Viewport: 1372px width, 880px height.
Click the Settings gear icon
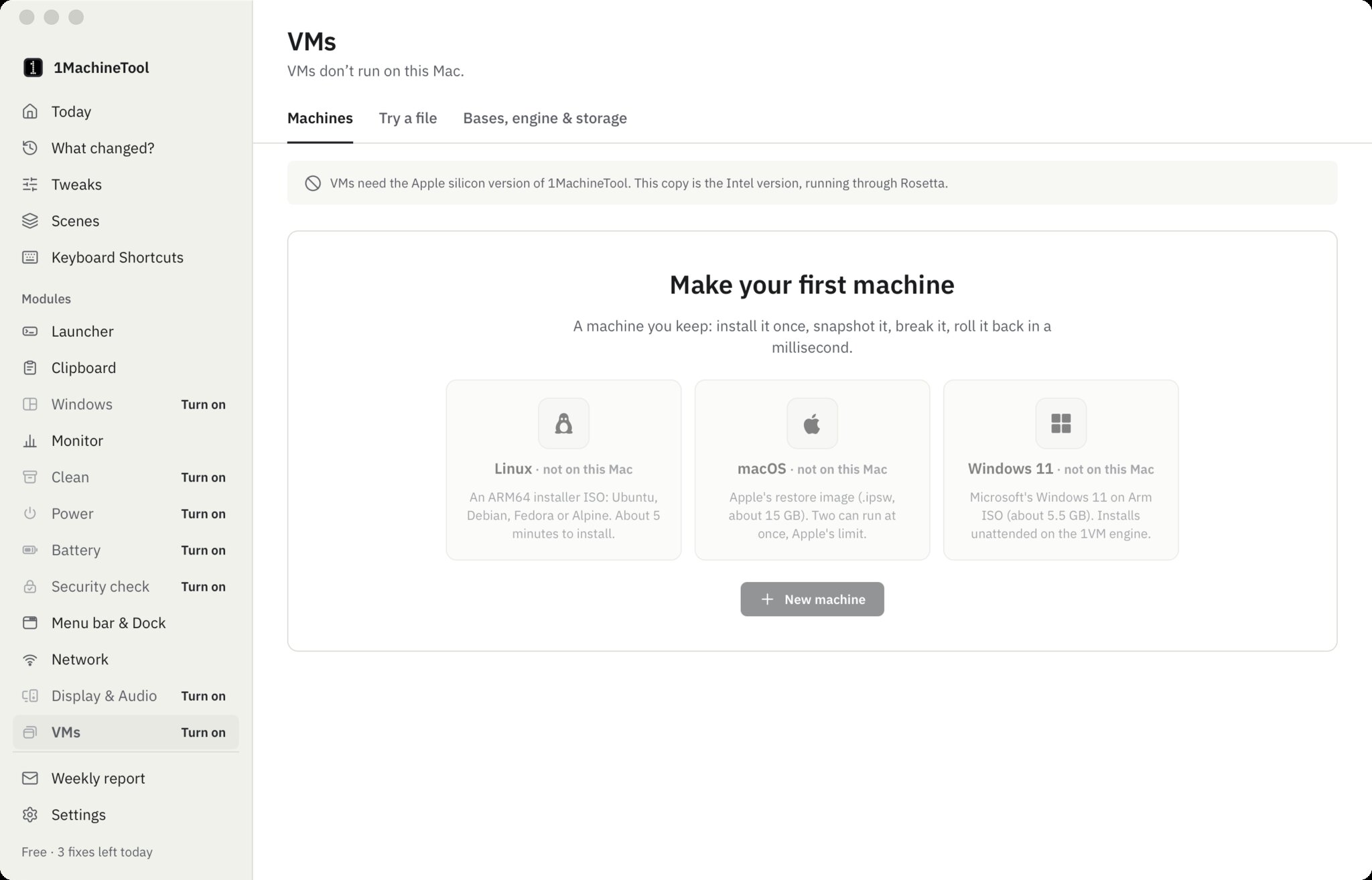pos(30,814)
